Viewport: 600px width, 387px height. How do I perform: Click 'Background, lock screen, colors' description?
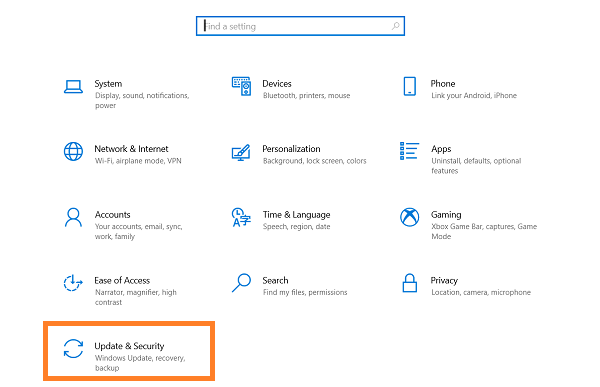(315, 161)
